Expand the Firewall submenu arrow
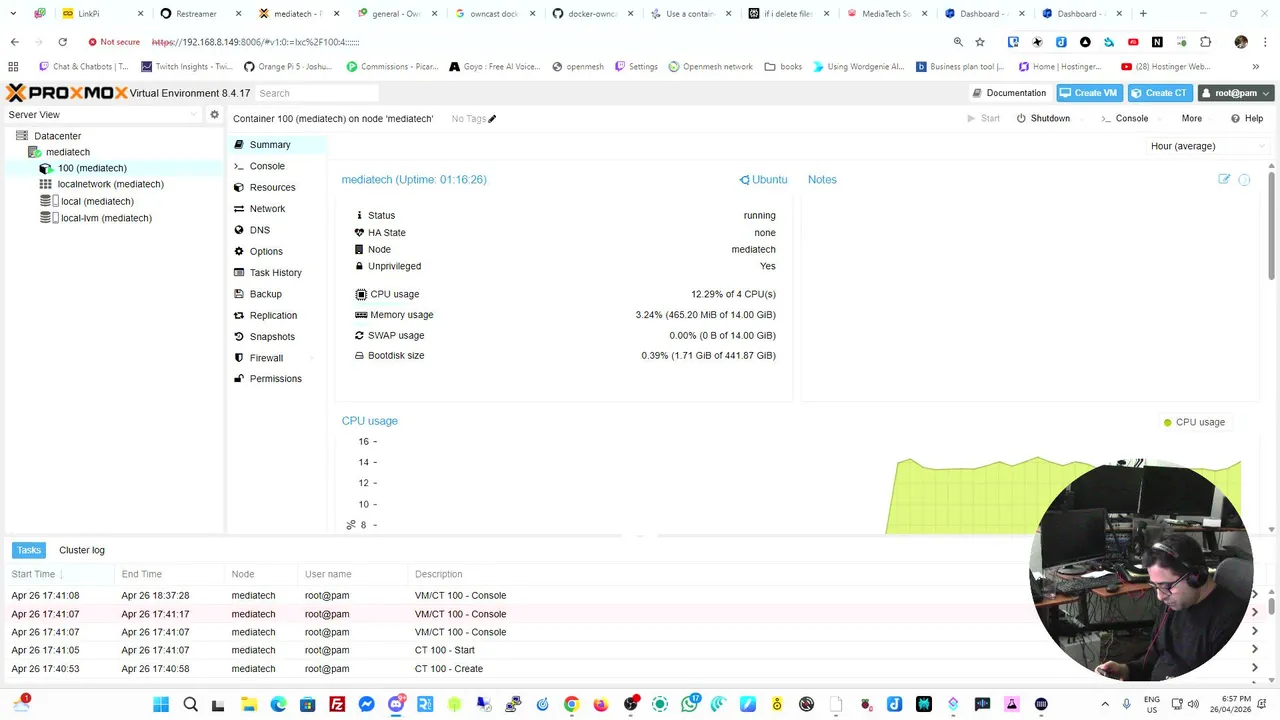1280x720 pixels. [312, 358]
